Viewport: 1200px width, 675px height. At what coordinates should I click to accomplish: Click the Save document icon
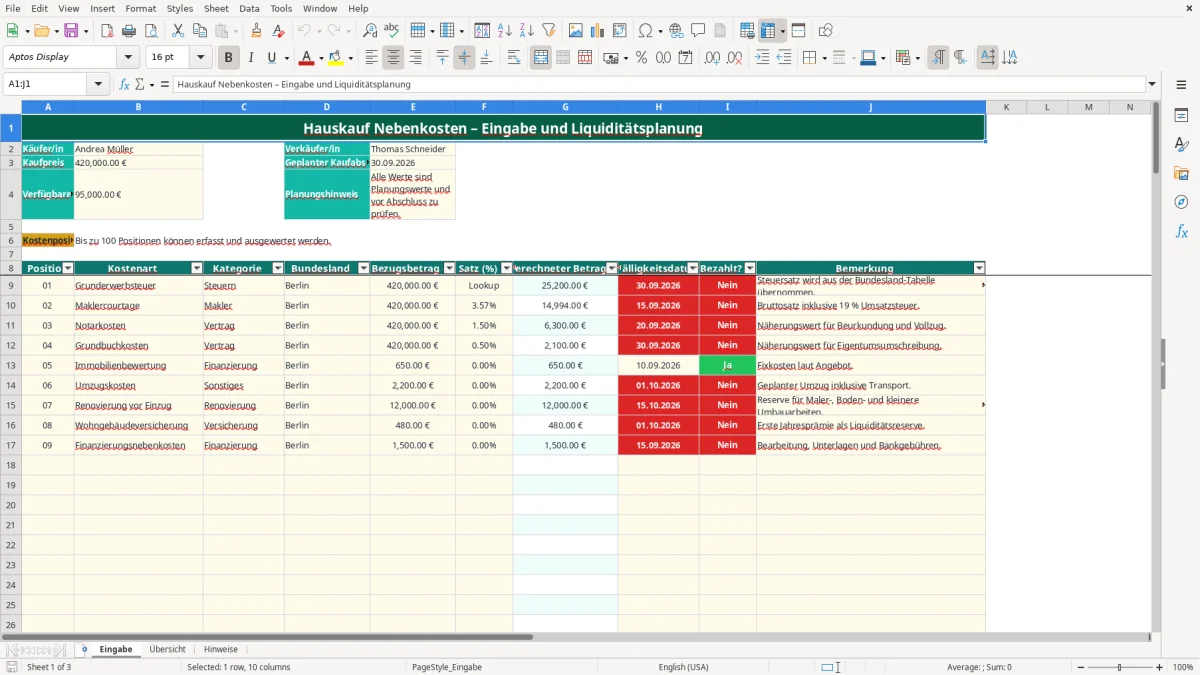[x=71, y=31]
